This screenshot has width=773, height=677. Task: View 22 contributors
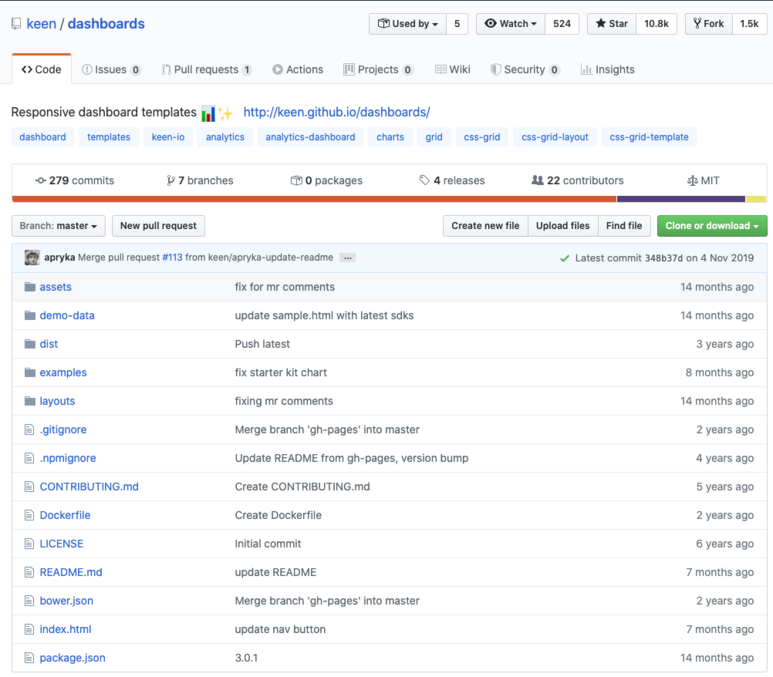coord(577,181)
